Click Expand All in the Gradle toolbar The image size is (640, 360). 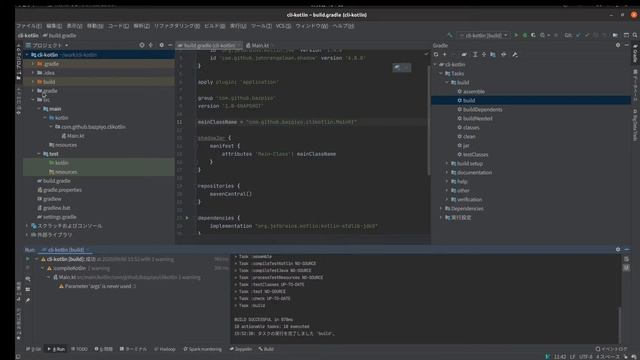click(475, 54)
